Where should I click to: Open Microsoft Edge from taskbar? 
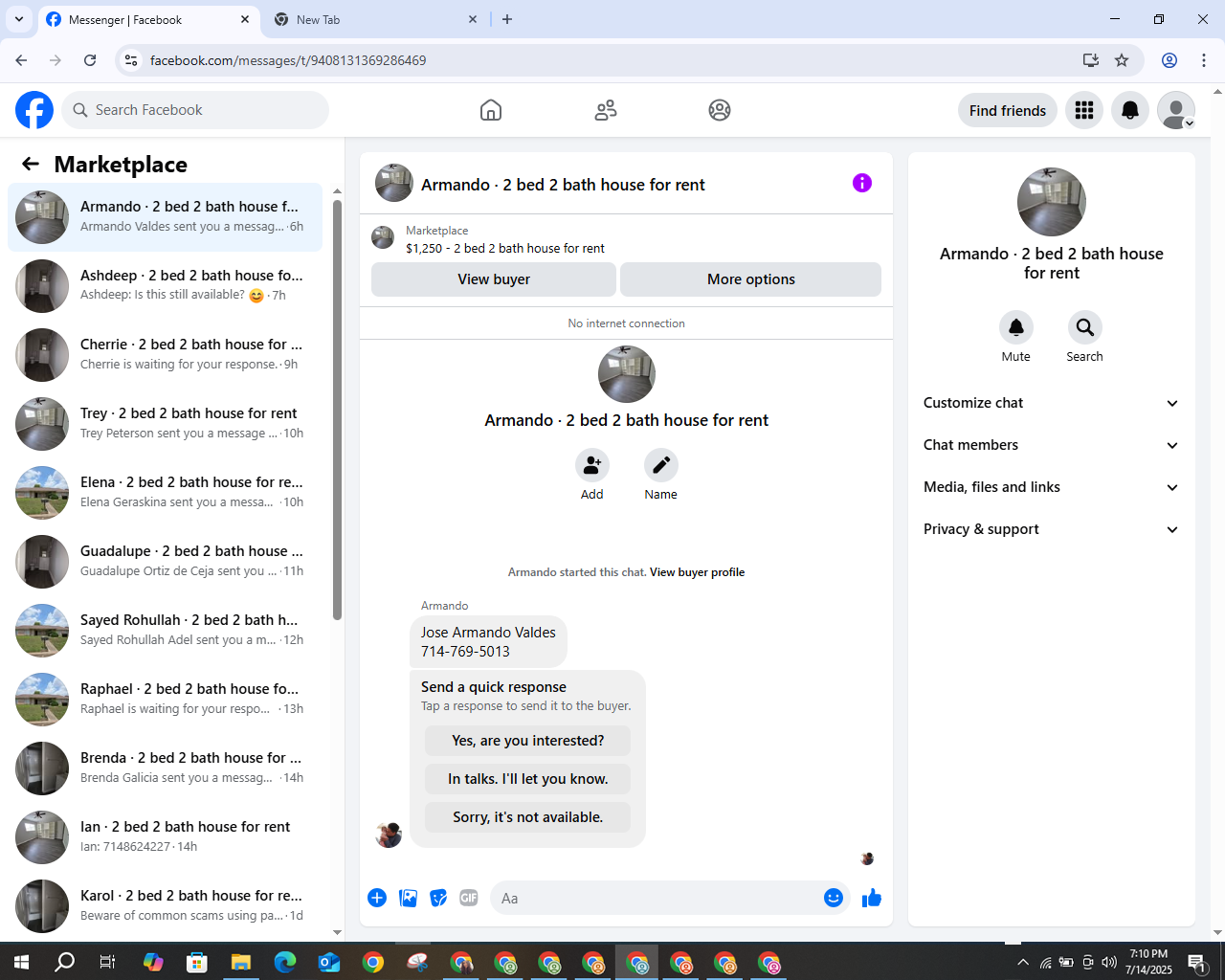284,962
